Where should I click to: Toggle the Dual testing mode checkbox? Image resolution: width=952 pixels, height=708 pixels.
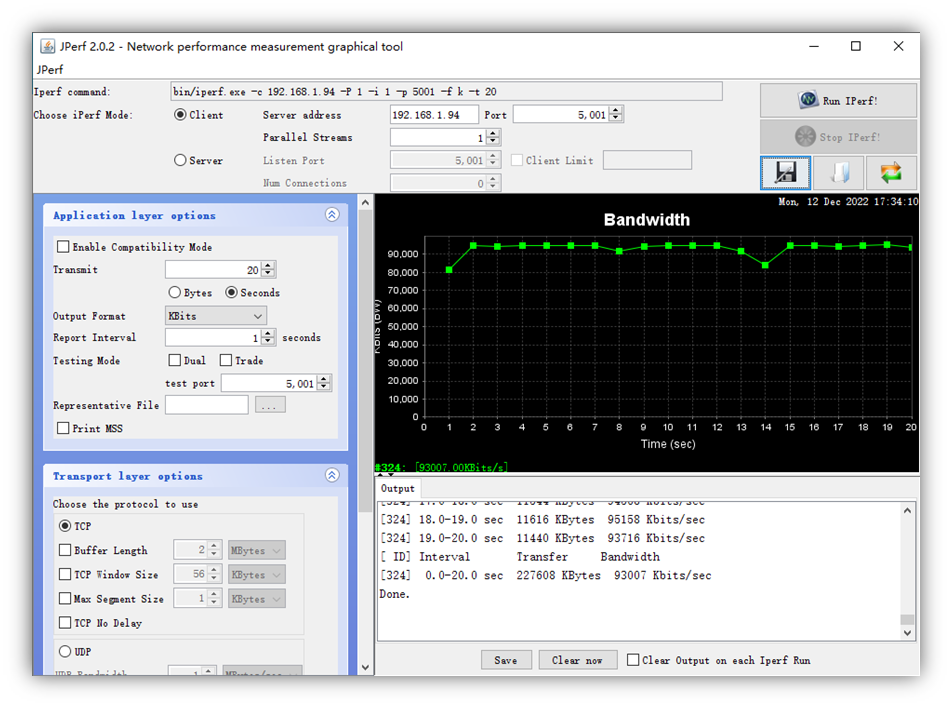175,360
